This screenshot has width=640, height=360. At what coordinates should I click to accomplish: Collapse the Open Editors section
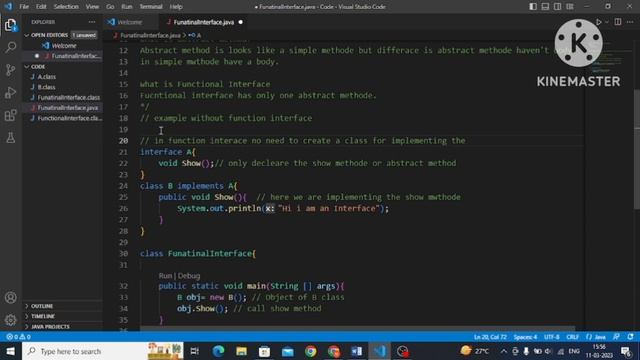[49, 35]
